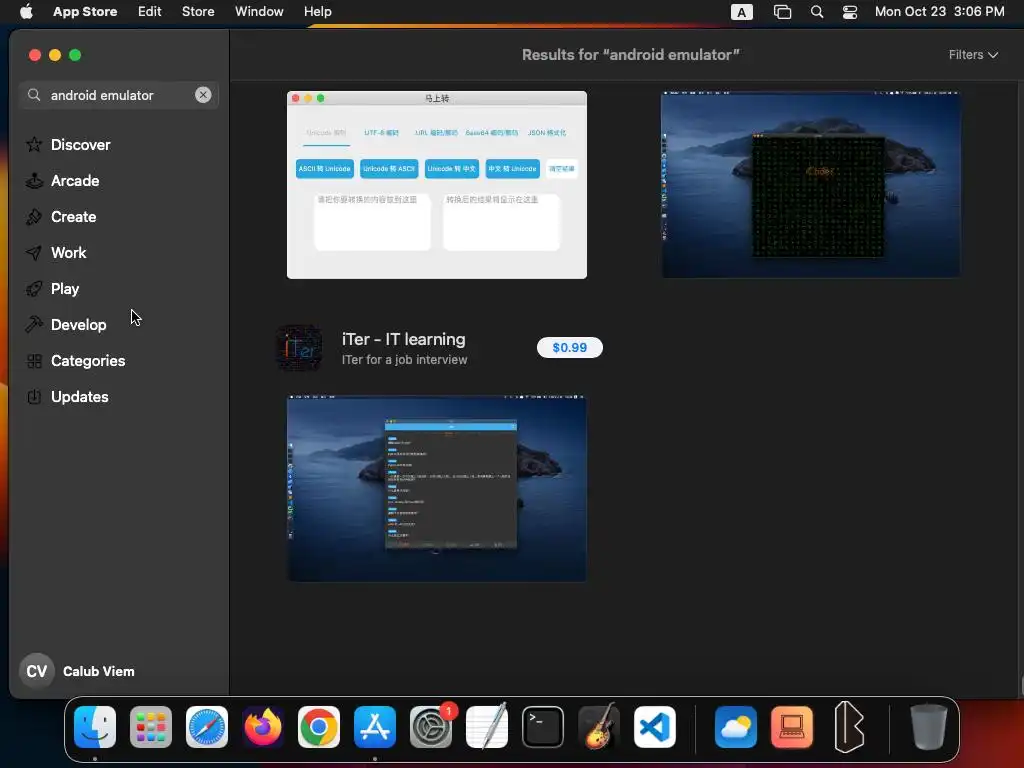Open System Settings from the Dock
The image size is (1024, 768).
click(x=431, y=727)
